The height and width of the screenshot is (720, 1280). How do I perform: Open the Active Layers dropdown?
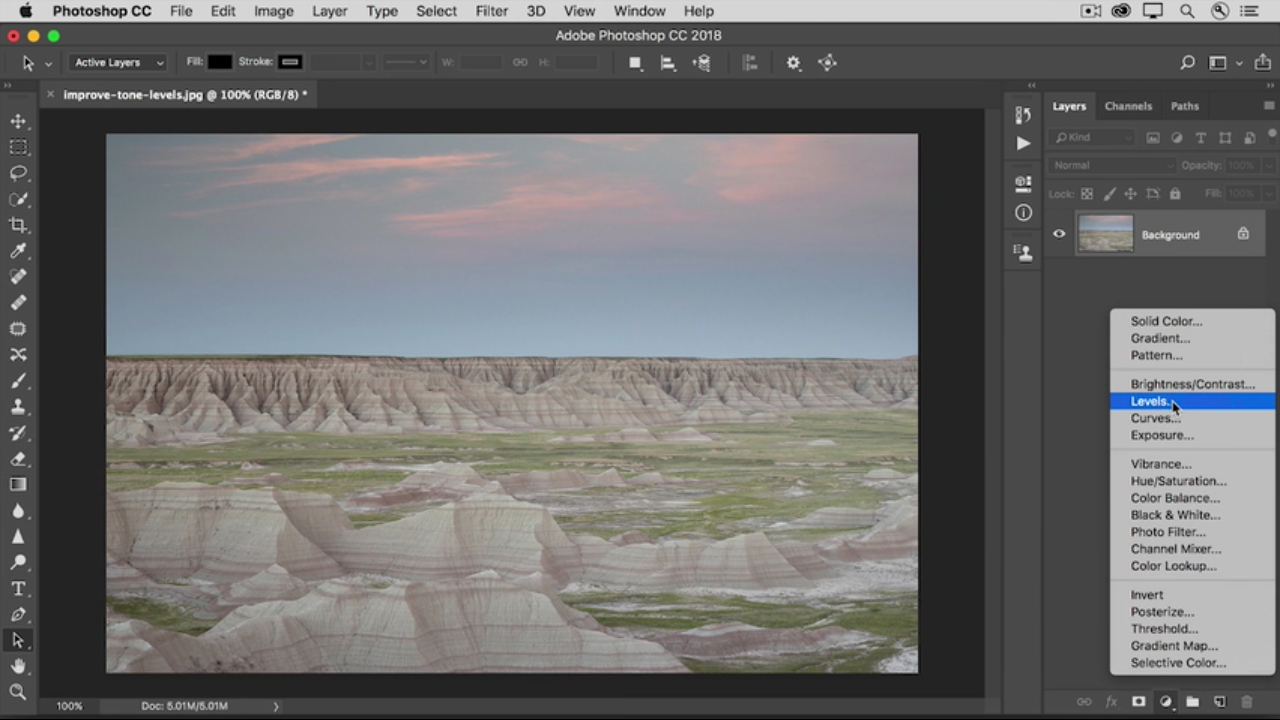tap(118, 62)
